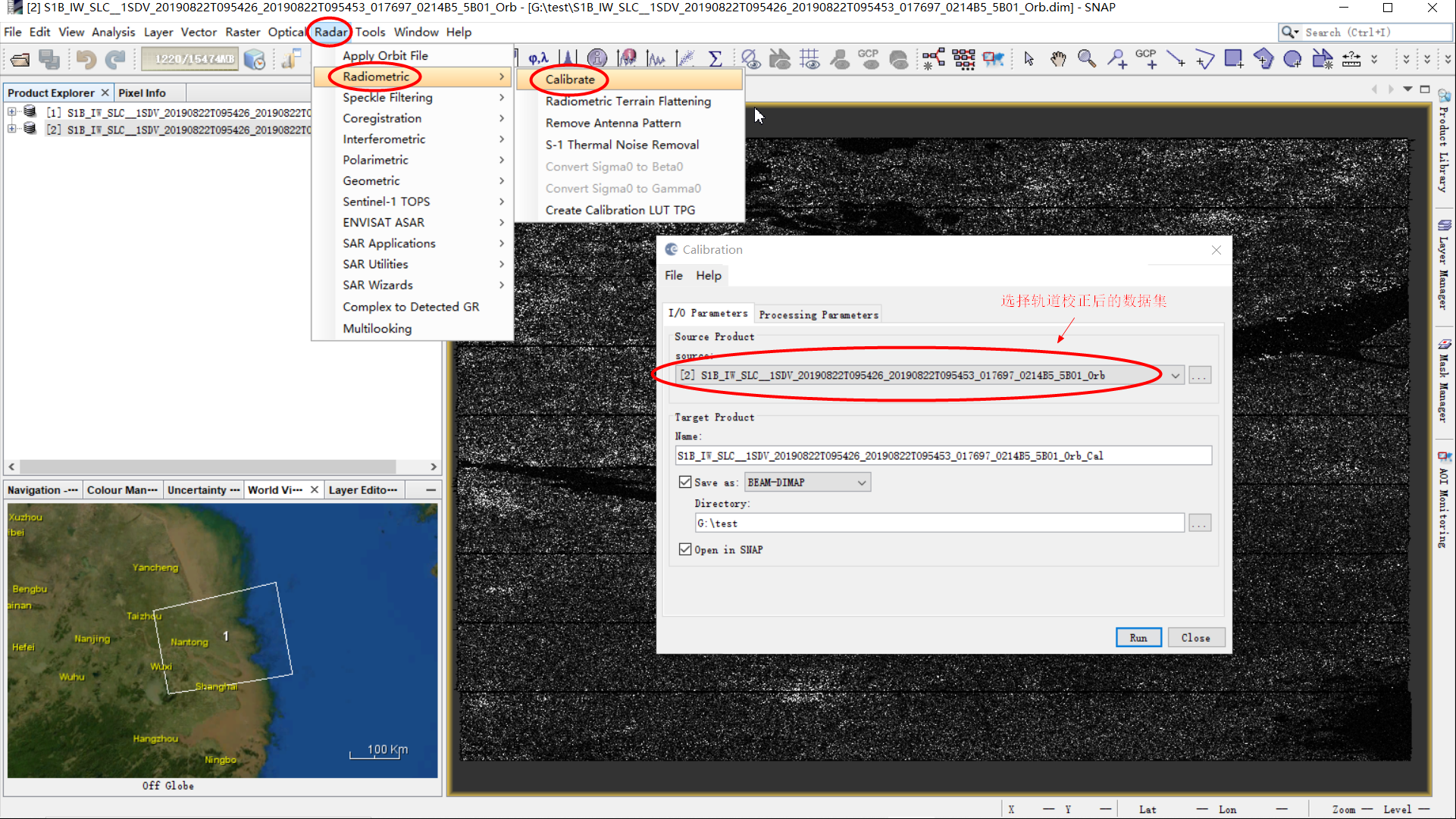Switch to Processing Parameters tab
1456x819 pixels.
coord(819,314)
